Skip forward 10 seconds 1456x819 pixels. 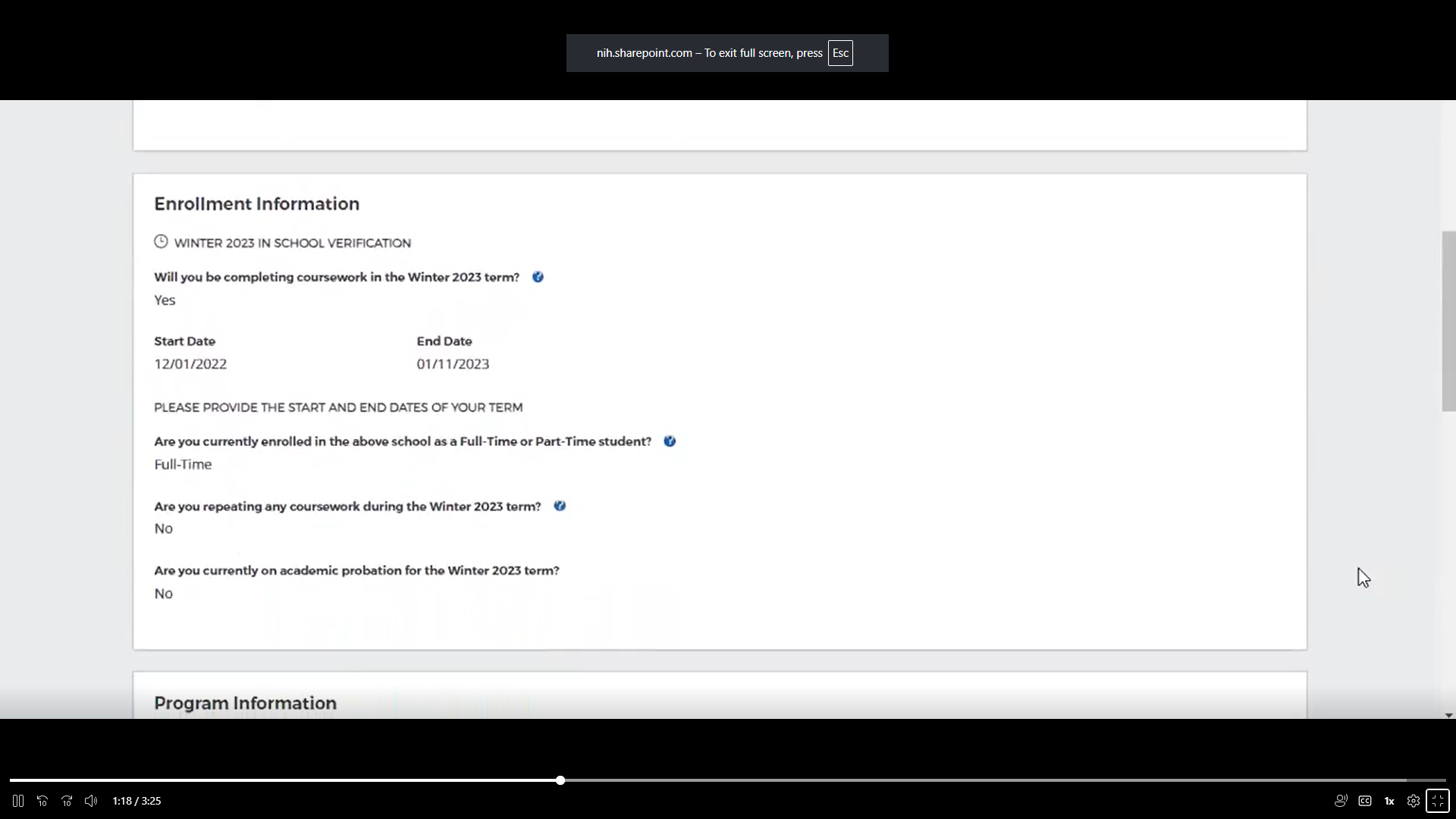(67, 801)
